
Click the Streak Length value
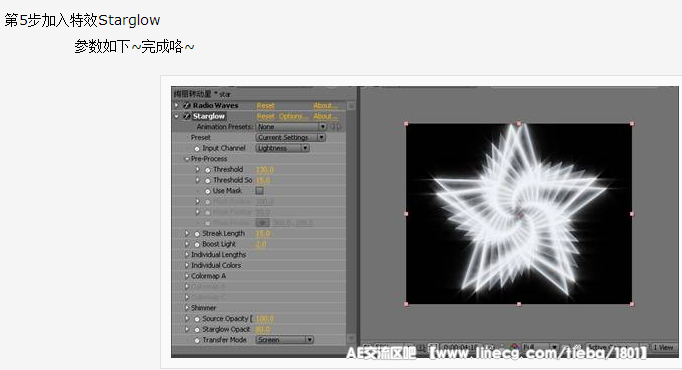263,234
